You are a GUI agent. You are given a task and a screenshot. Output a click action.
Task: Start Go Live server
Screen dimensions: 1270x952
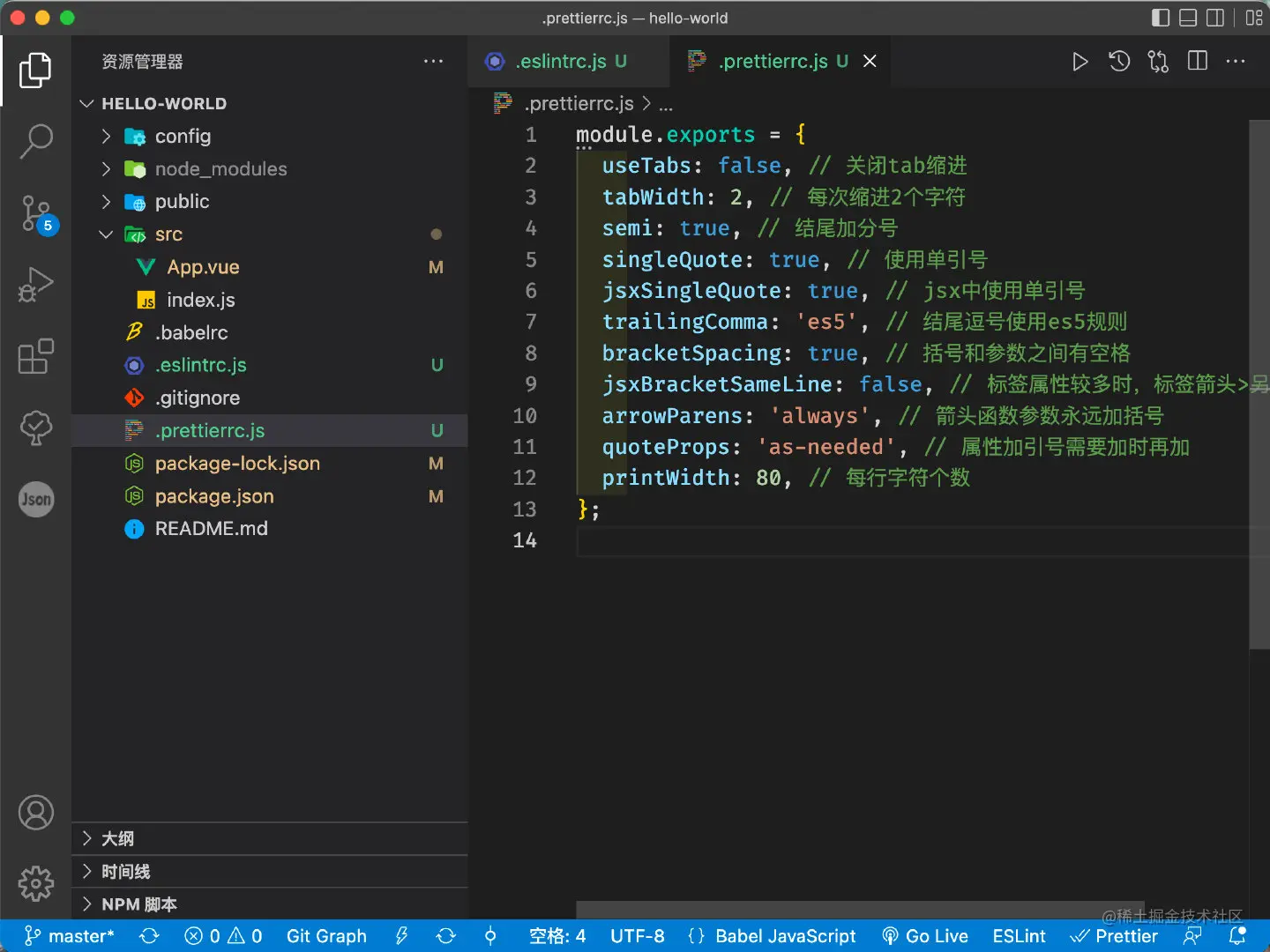tap(925, 936)
